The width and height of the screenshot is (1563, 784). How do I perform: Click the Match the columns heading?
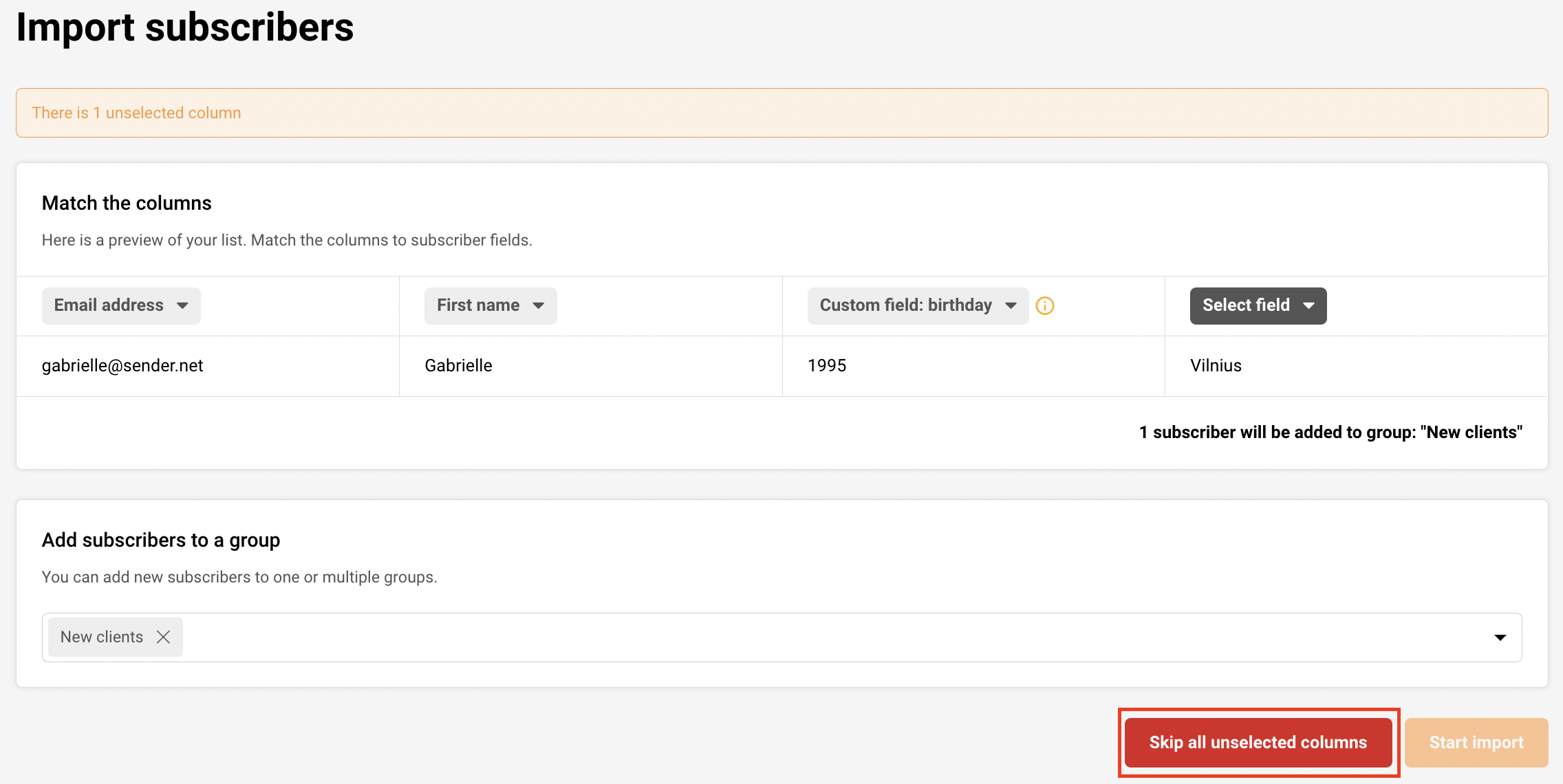click(127, 203)
